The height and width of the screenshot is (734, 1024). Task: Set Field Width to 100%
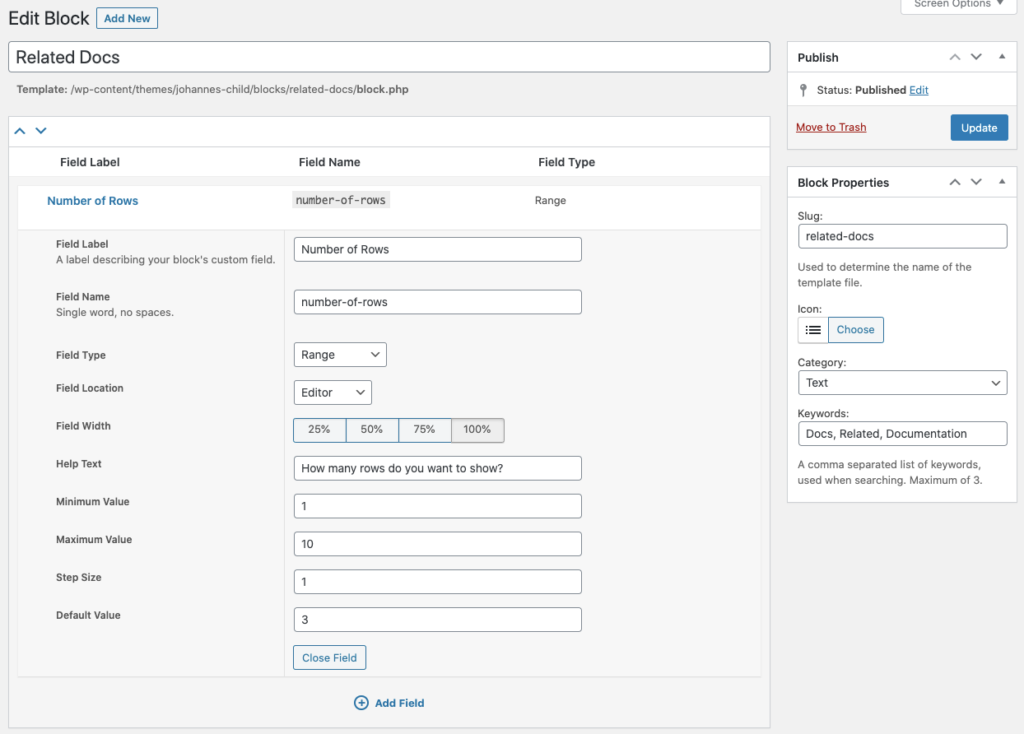point(477,430)
